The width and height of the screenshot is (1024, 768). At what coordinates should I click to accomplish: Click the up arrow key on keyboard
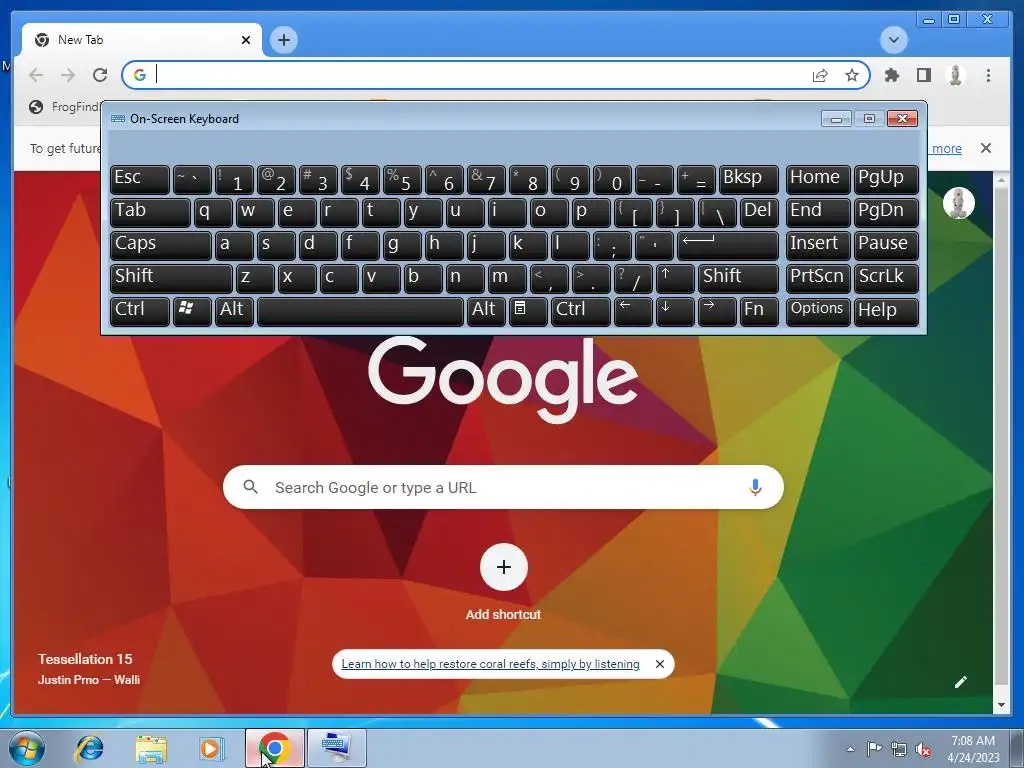[x=675, y=278]
